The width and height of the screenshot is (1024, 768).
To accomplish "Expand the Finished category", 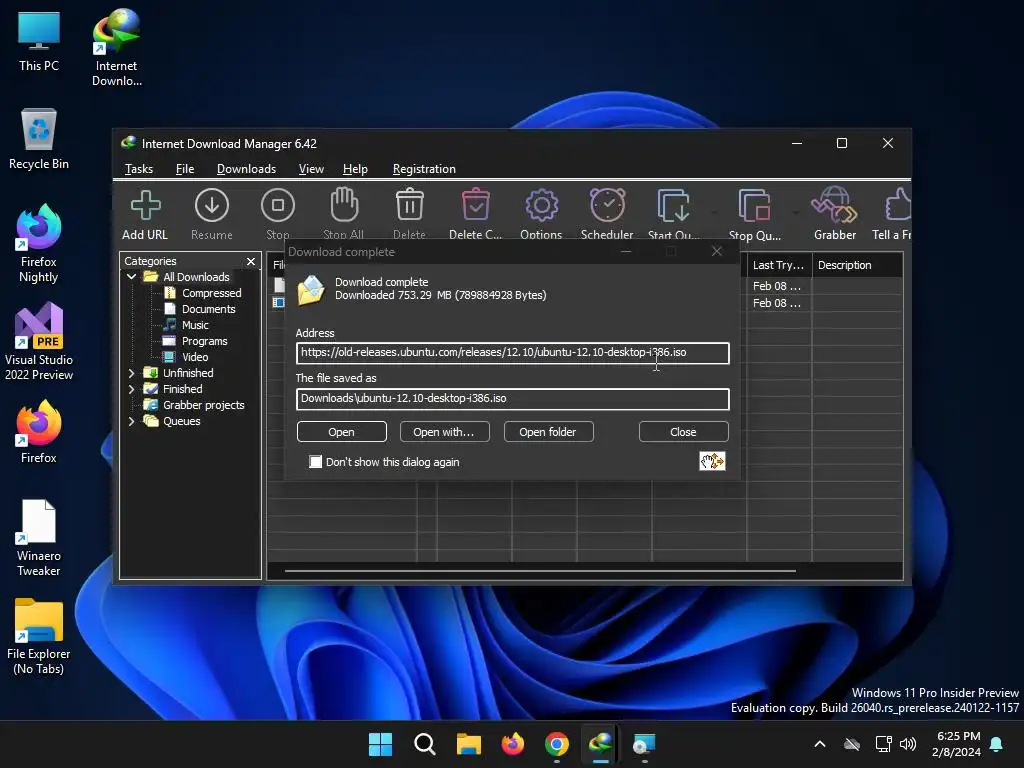I will coord(131,389).
